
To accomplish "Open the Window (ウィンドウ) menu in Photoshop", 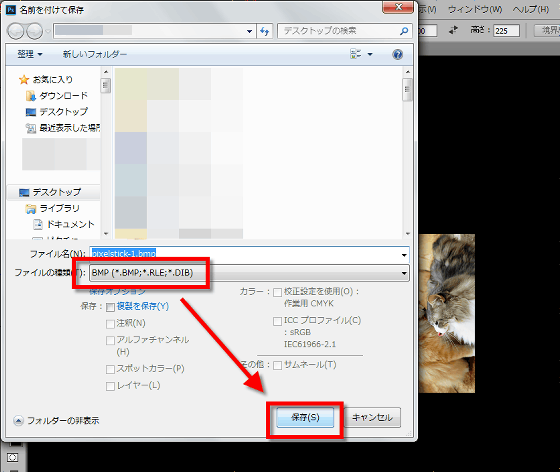I will tap(475, 10).
